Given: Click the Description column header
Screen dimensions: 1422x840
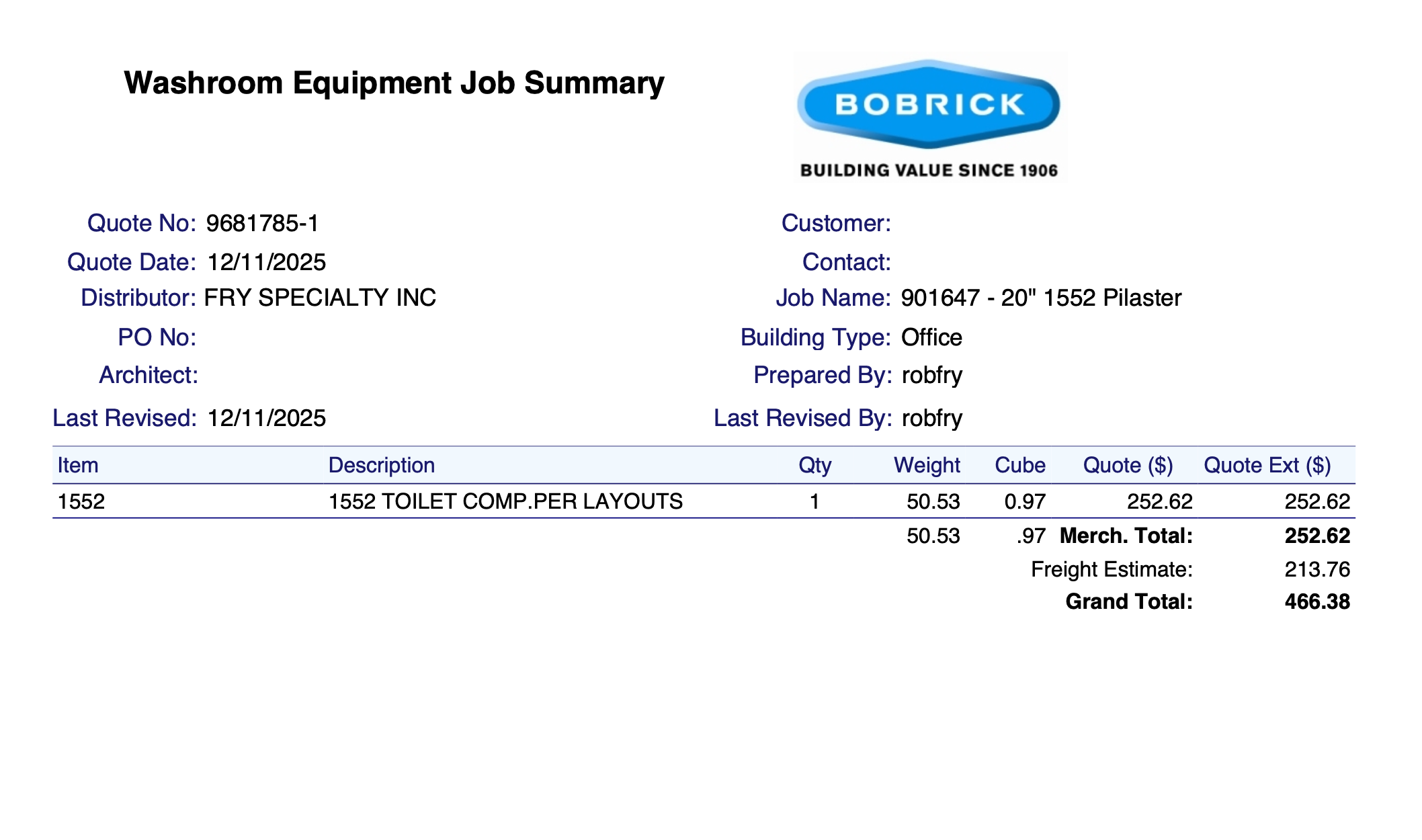Looking at the screenshot, I should click(381, 465).
